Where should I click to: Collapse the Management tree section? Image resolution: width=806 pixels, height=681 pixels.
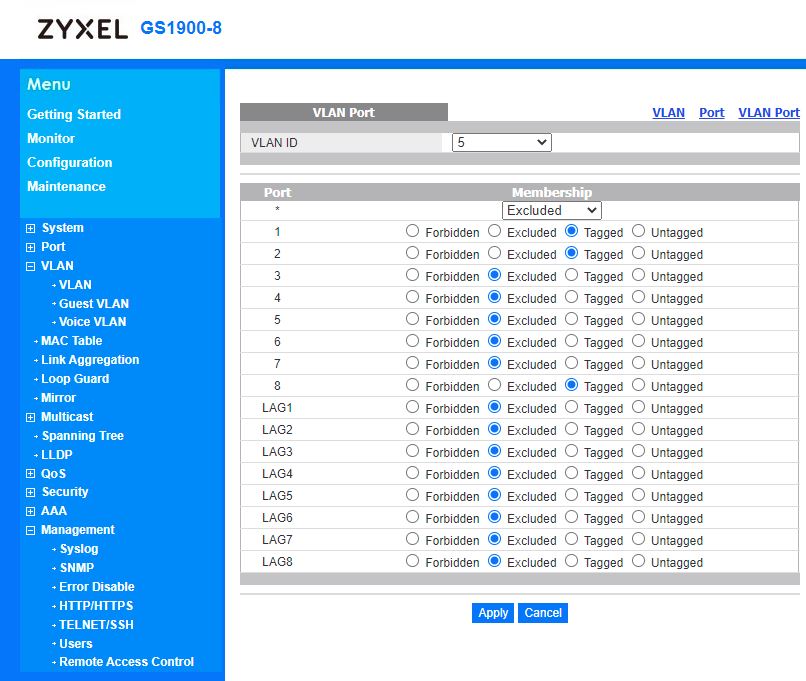31,530
